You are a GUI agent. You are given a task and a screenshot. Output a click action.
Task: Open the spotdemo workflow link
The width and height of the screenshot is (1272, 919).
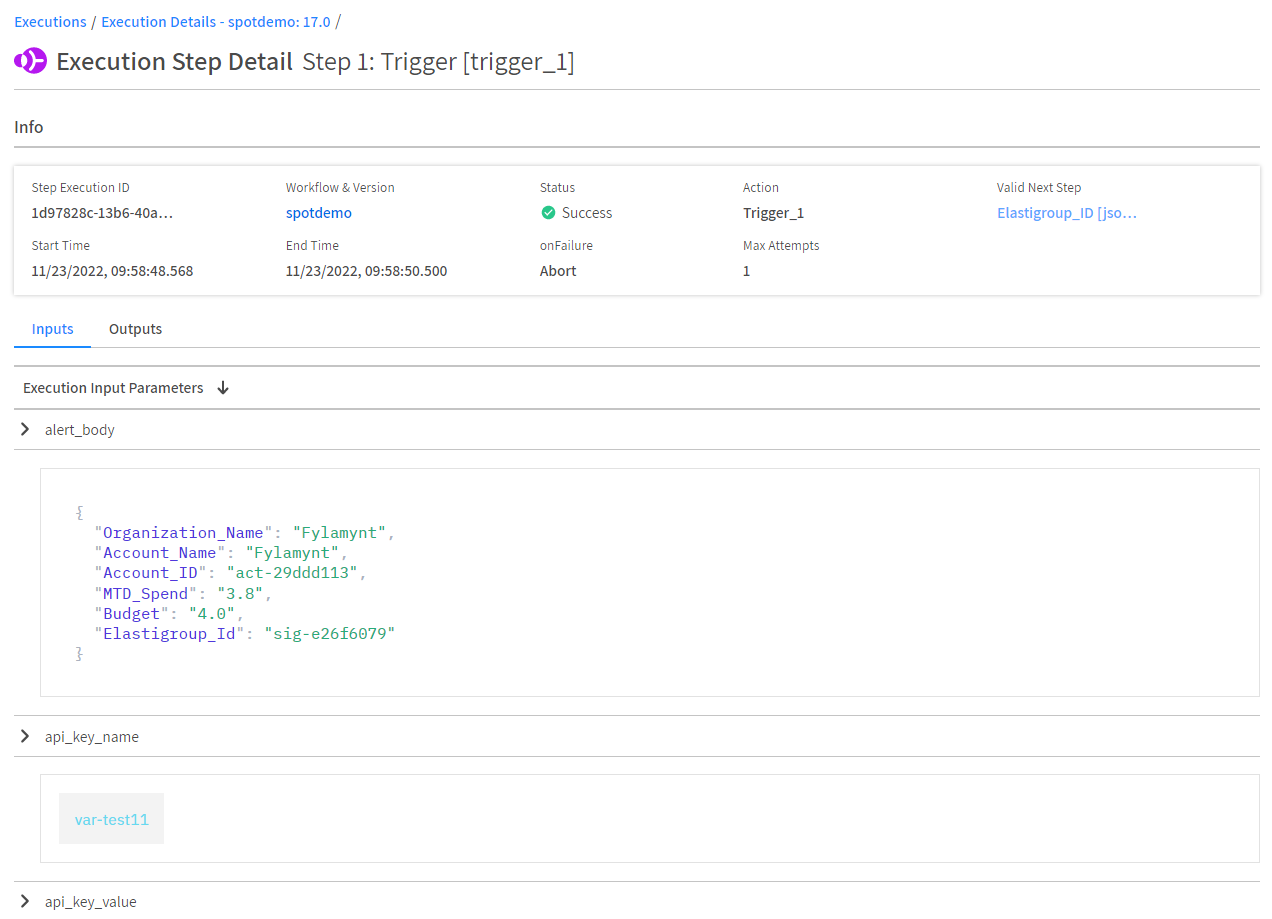pos(318,213)
